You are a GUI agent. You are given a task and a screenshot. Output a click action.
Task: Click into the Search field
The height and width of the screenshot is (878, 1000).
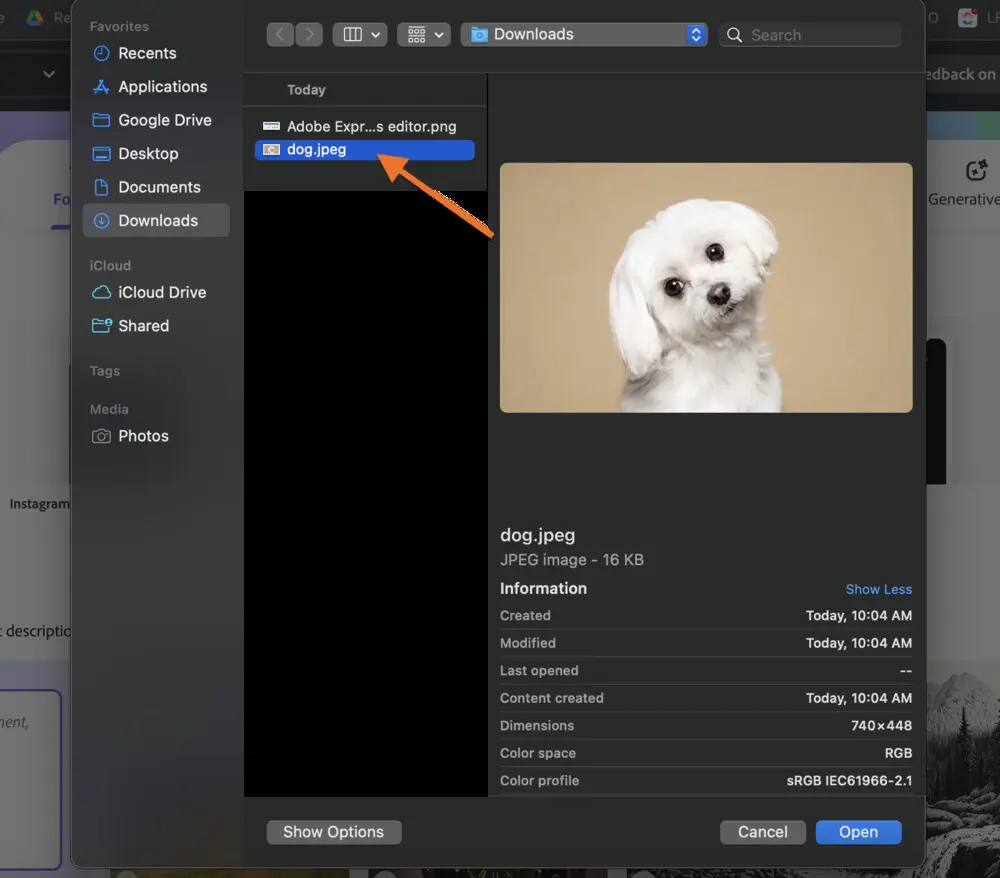810,35
